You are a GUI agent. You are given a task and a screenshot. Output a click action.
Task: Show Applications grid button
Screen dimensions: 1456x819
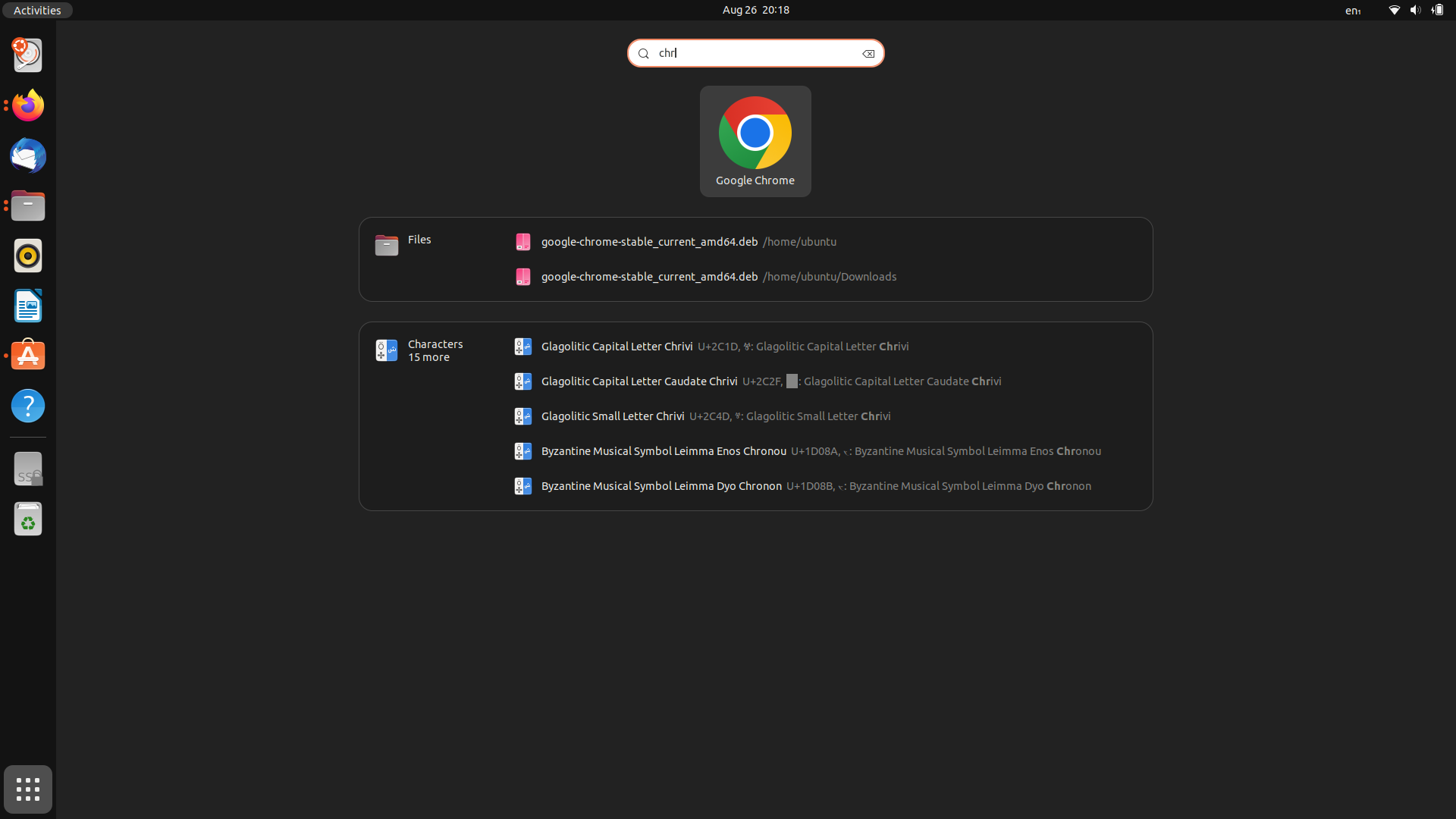28,789
